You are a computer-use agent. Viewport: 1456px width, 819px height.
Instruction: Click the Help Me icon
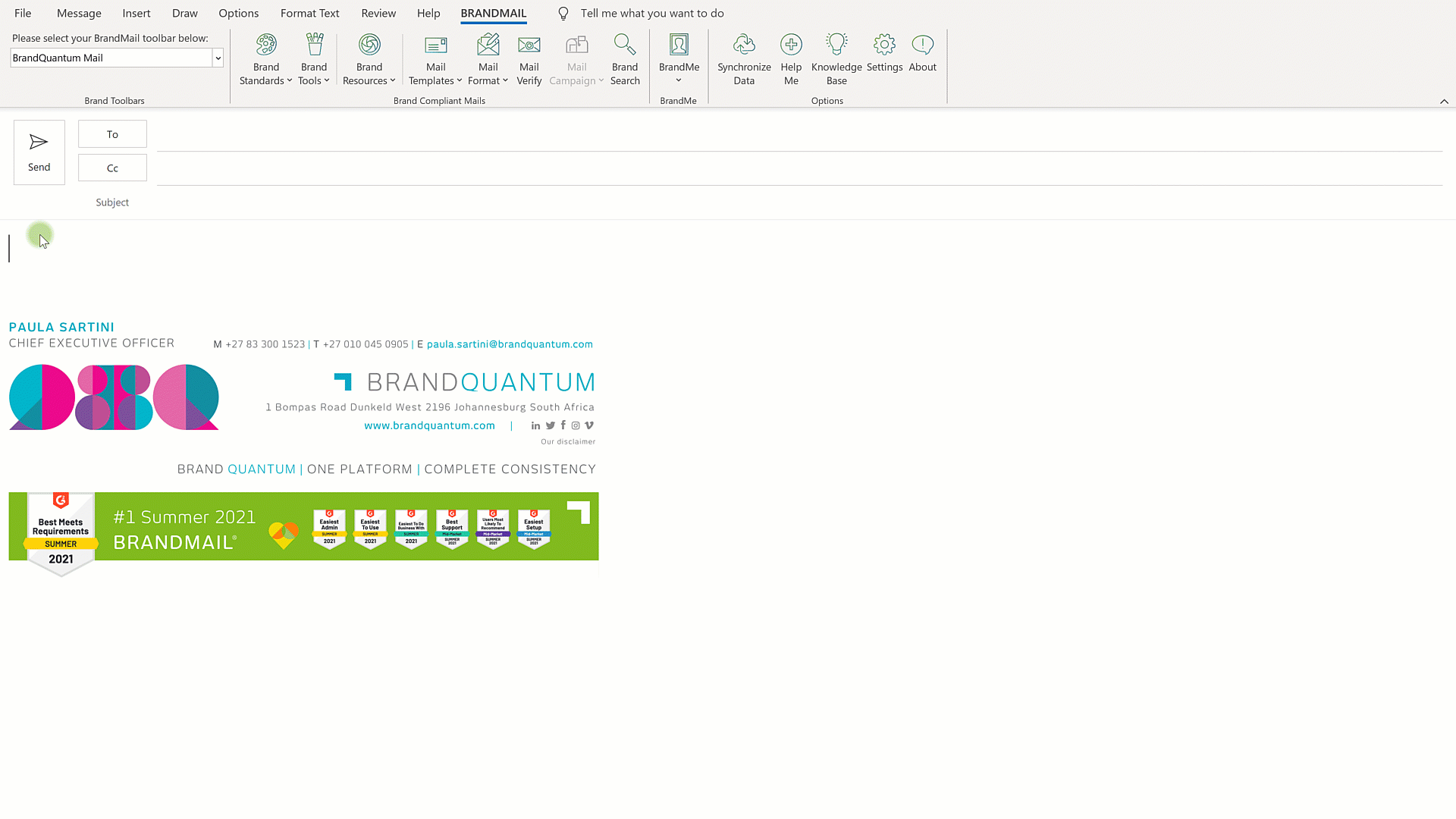[x=791, y=45]
